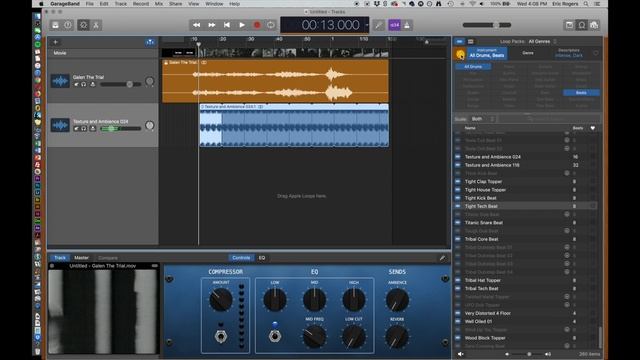The width and height of the screenshot is (640, 360).
Task: Select the Descriptors filter tab
Action: tap(569, 53)
